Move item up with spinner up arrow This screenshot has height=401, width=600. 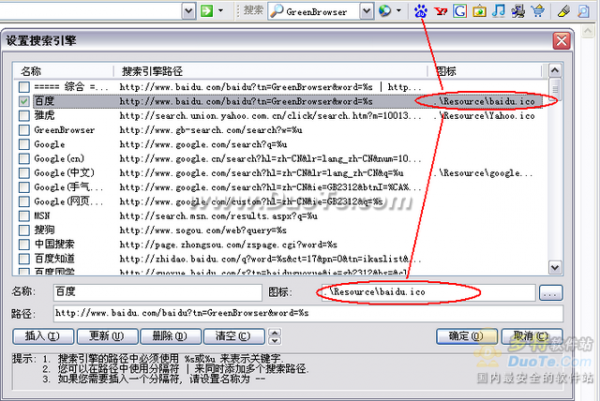pyautogui.click(x=275, y=333)
